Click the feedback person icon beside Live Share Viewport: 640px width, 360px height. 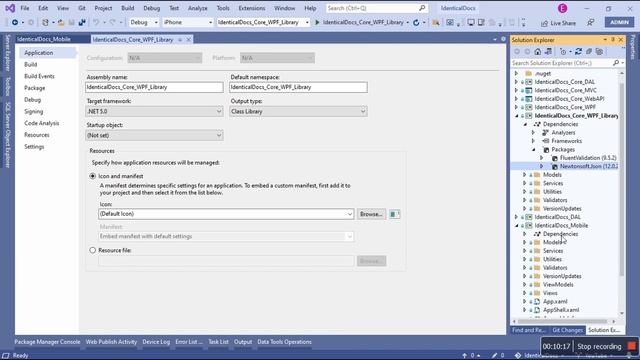591,23
